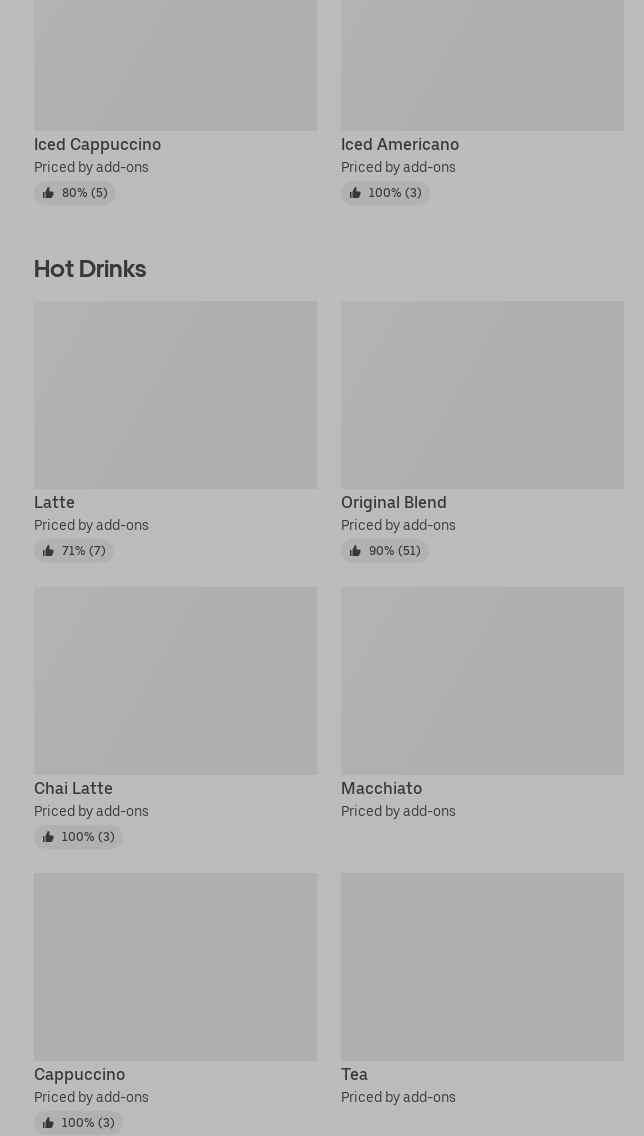644x1136 pixels.
Task: Select the Tea item title
Action: pos(354,1075)
